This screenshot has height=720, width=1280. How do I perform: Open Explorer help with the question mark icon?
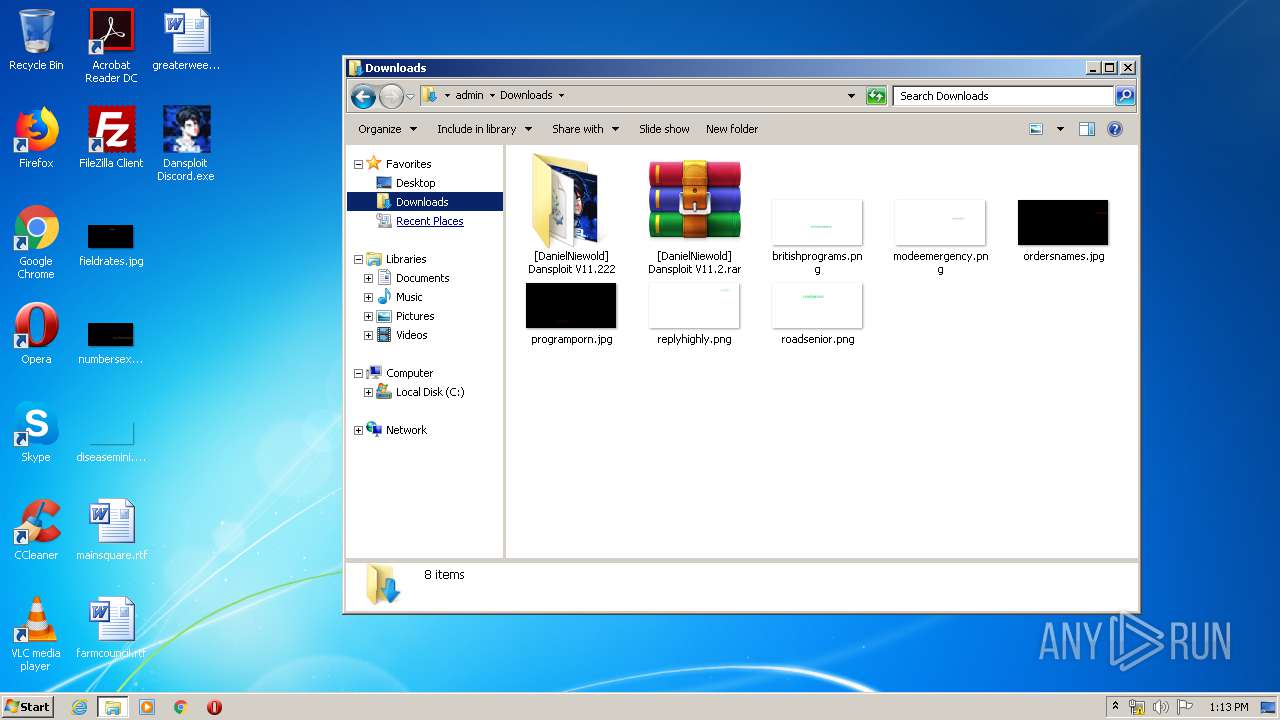pos(1115,129)
